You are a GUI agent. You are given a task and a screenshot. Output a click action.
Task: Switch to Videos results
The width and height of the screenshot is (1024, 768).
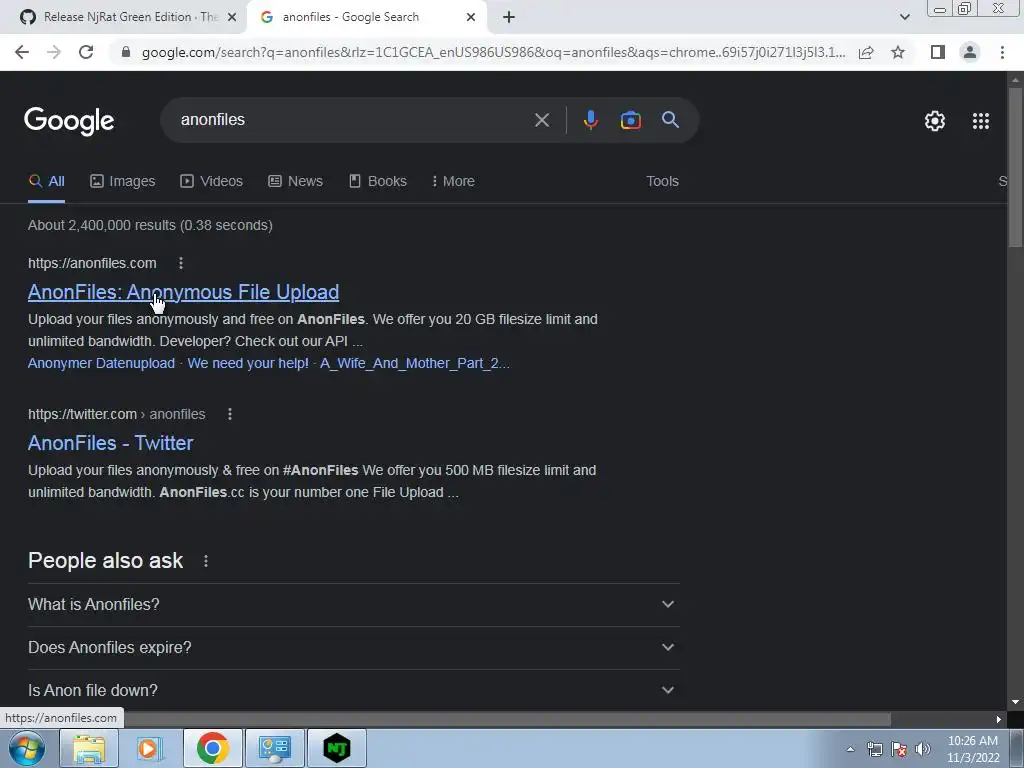(x=212, y=182)
